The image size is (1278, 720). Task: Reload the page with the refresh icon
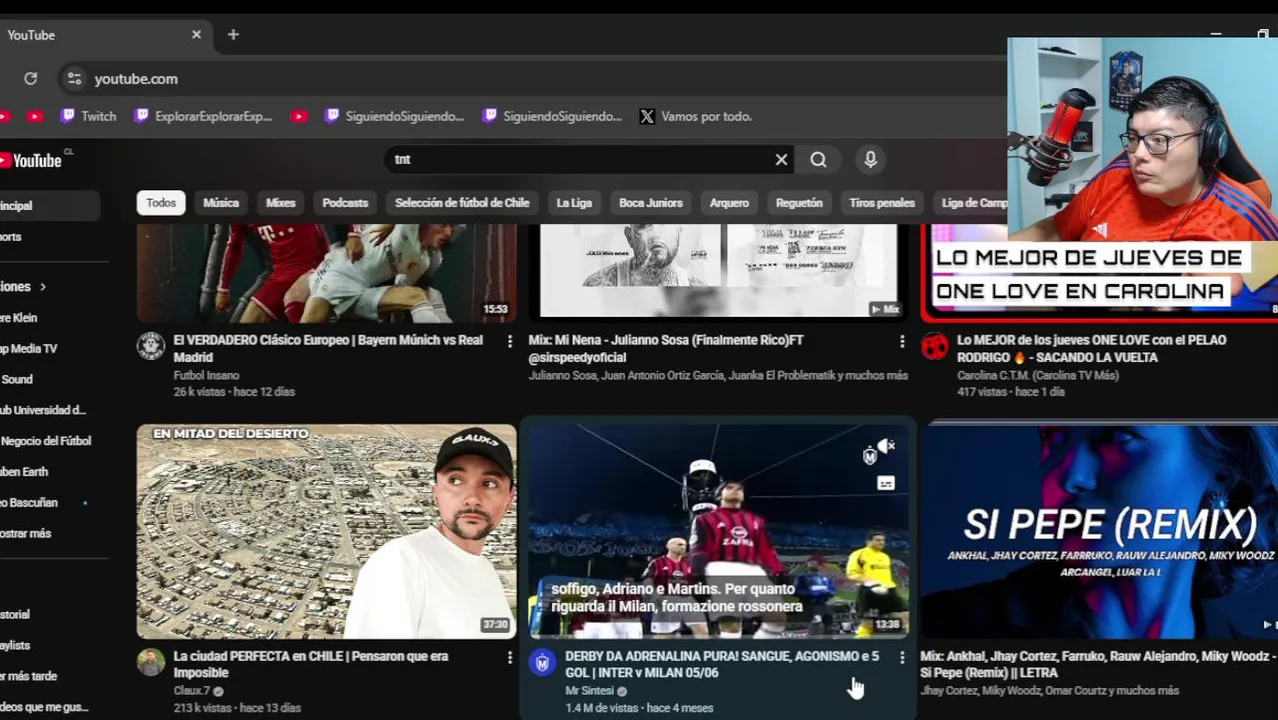[31, 78]
